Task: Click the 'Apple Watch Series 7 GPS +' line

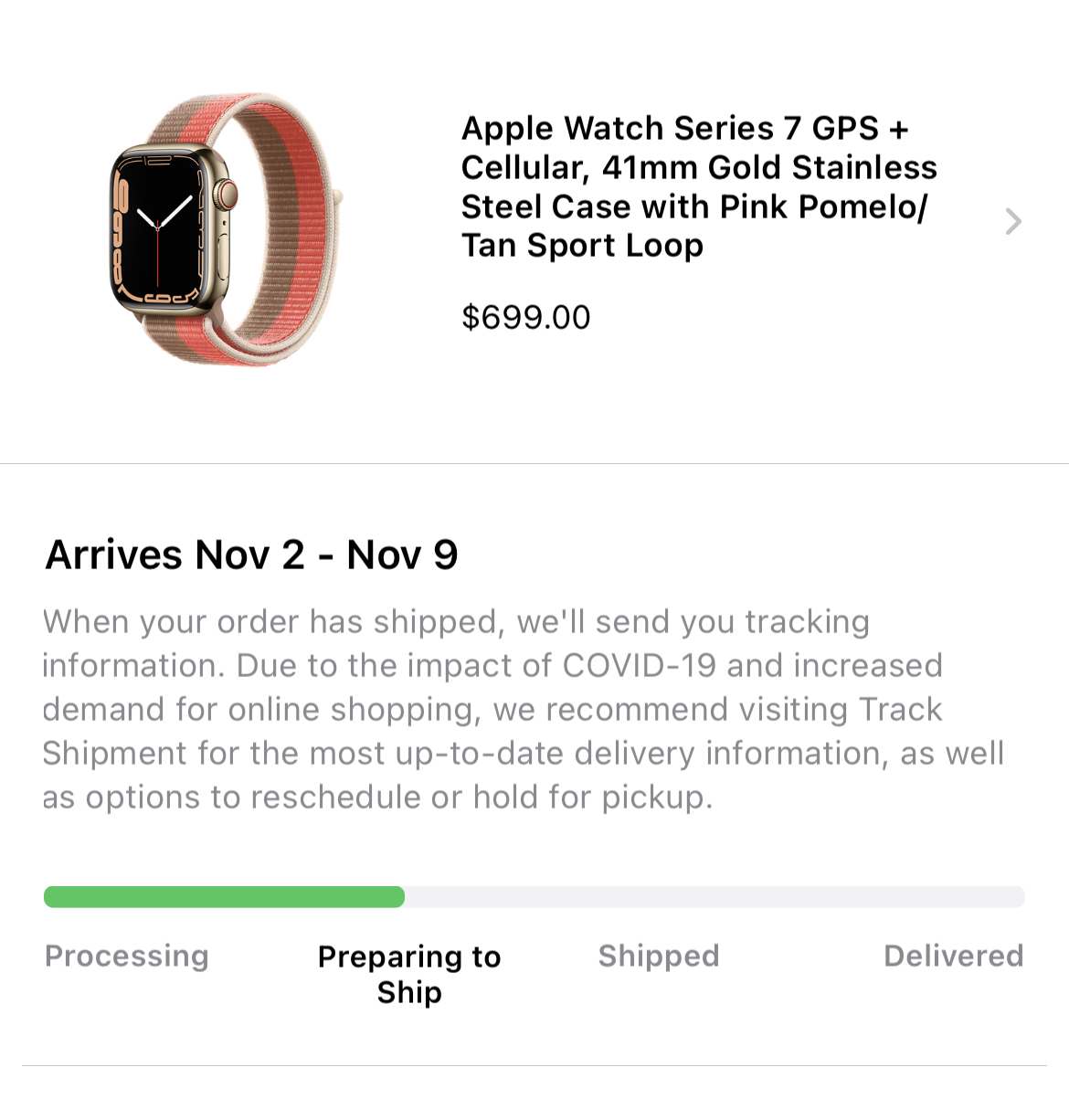Action: point(684,128)
